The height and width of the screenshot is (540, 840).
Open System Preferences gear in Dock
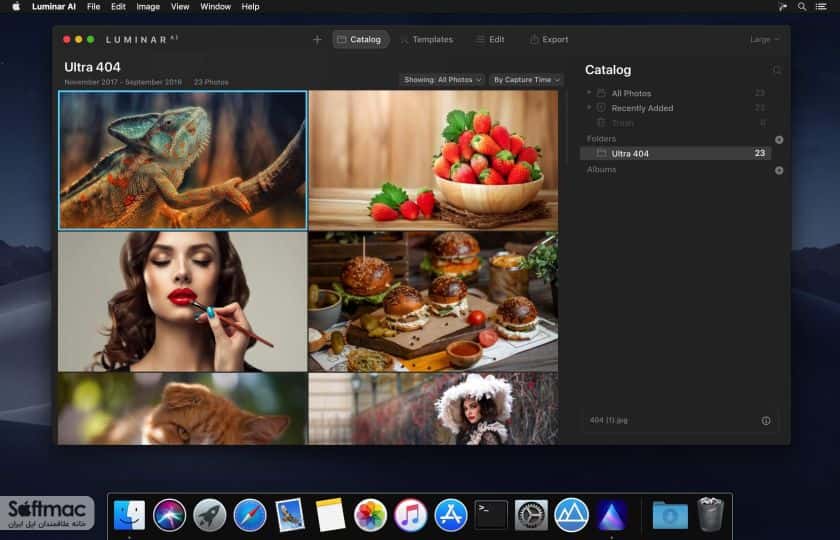tap(531, 515)
